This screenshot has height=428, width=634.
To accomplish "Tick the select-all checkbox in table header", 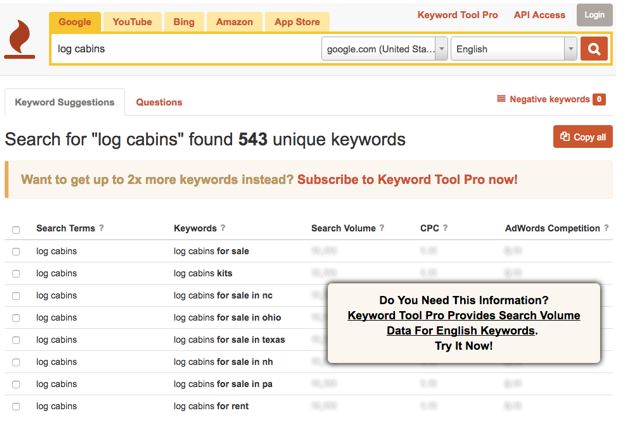I will tap(16, 230).
